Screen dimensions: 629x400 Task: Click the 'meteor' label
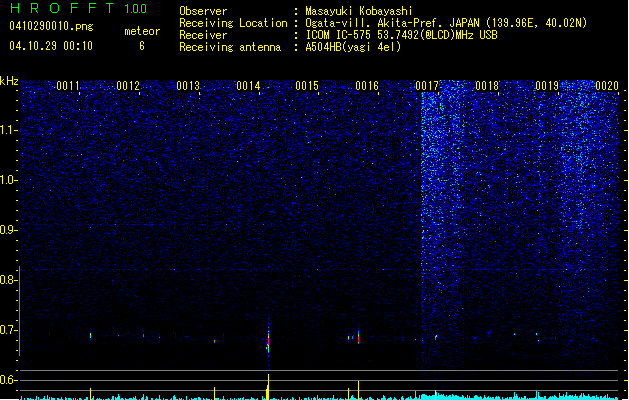coord(142,31)
